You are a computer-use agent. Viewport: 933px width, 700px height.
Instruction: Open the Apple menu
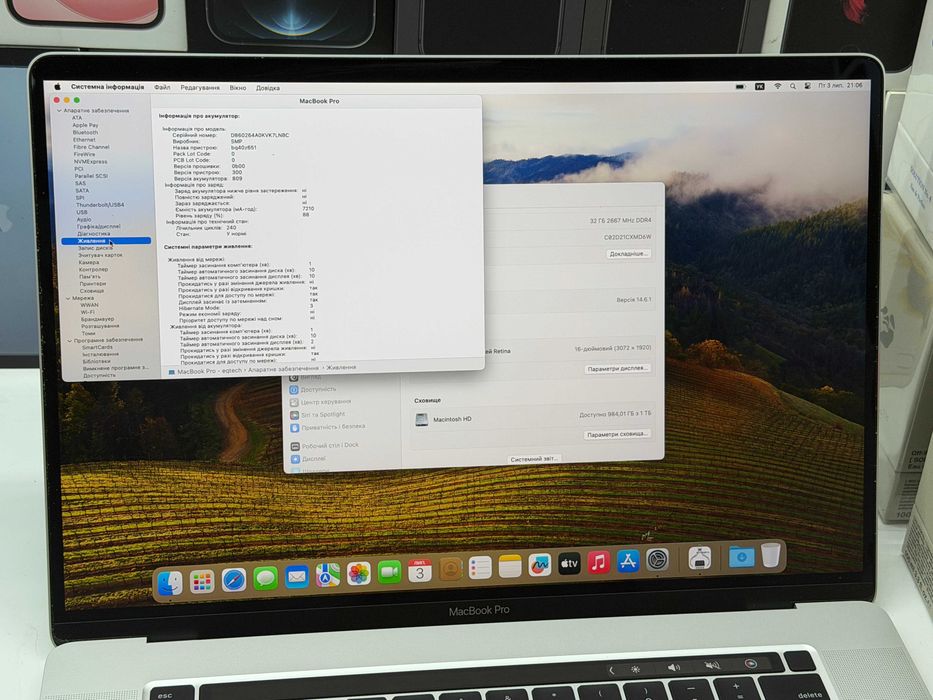coord(57,86)
